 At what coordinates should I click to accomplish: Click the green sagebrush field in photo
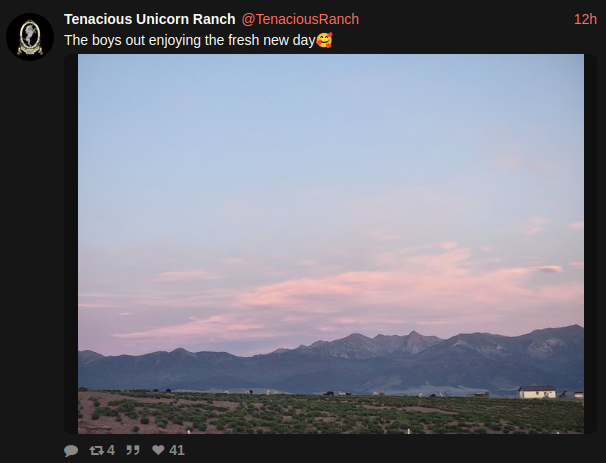coord(331,414)
